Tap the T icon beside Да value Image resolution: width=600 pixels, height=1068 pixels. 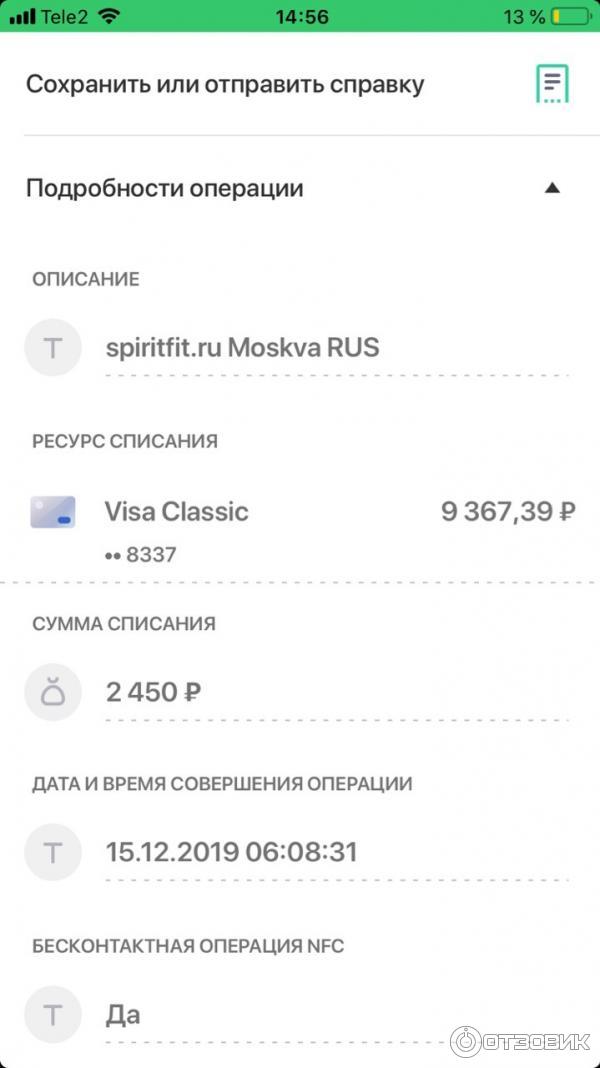point(52,1016)
